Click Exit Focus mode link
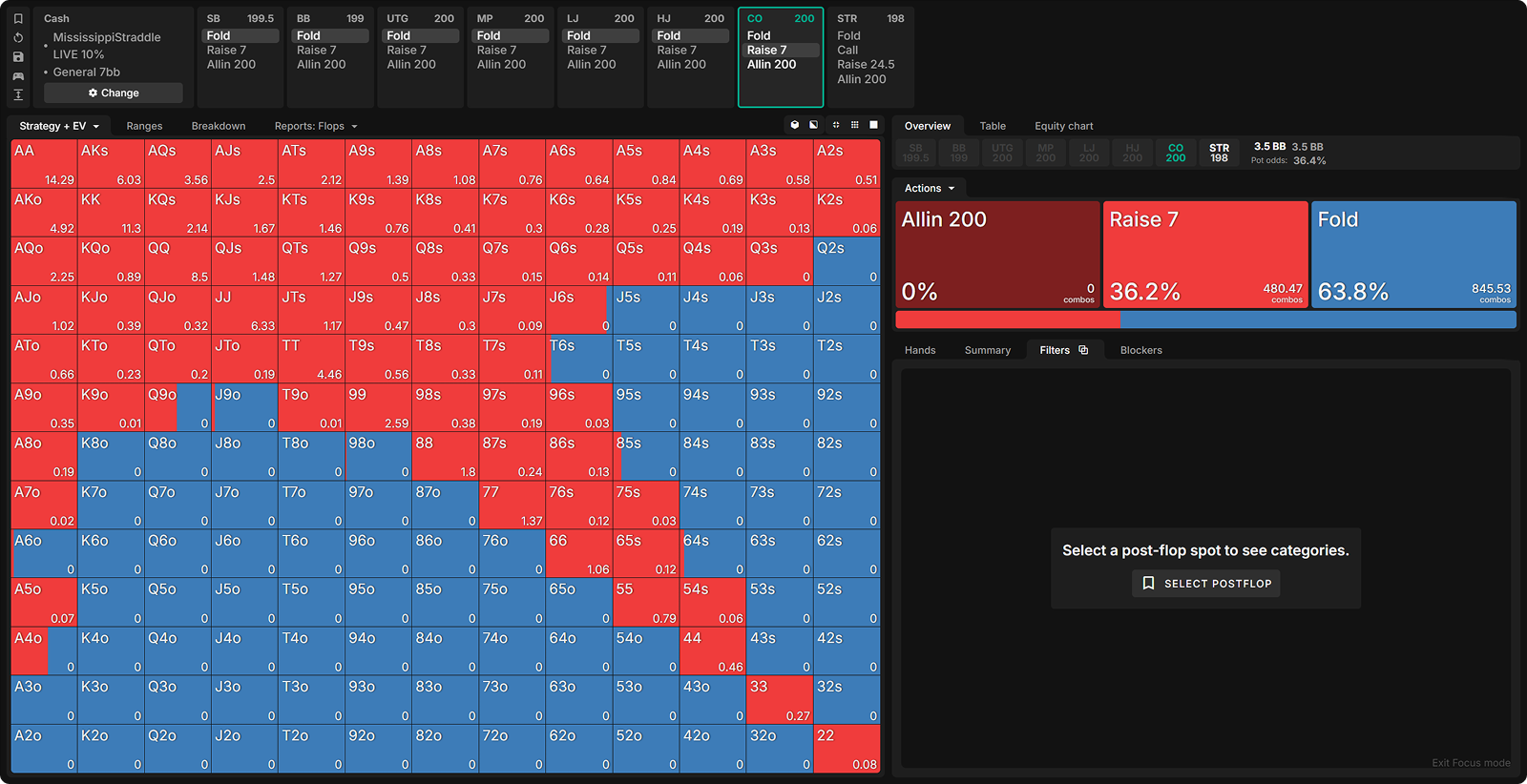The width and height of the screenshot is (1527, 784). (x=1470, y=763)
